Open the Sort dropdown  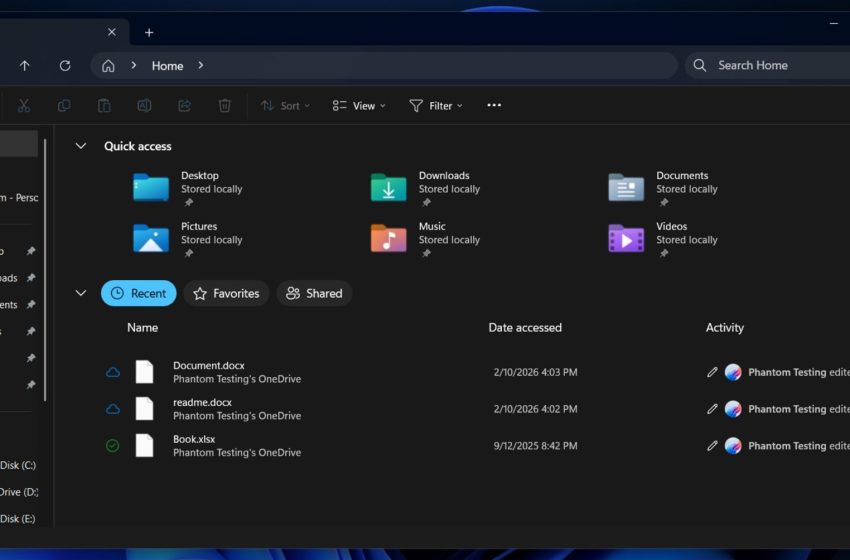[x=285, y=106]
